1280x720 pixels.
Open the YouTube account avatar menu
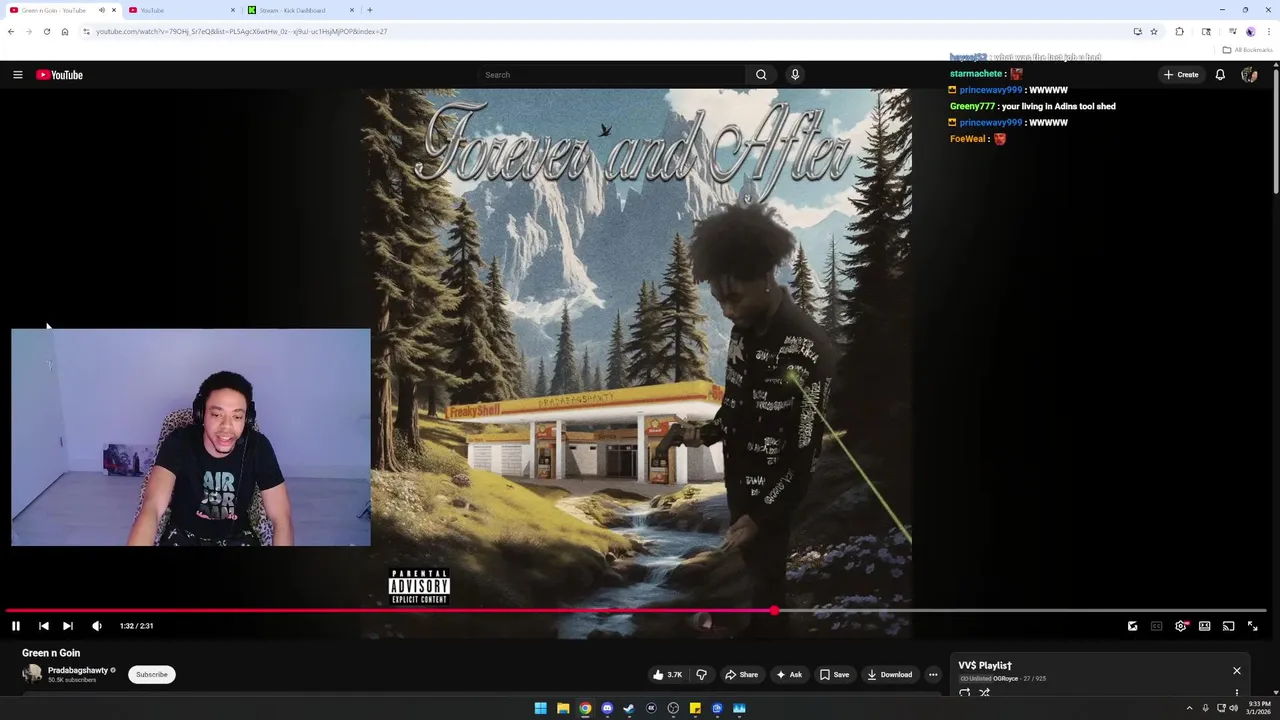[x=1249, y=75]
